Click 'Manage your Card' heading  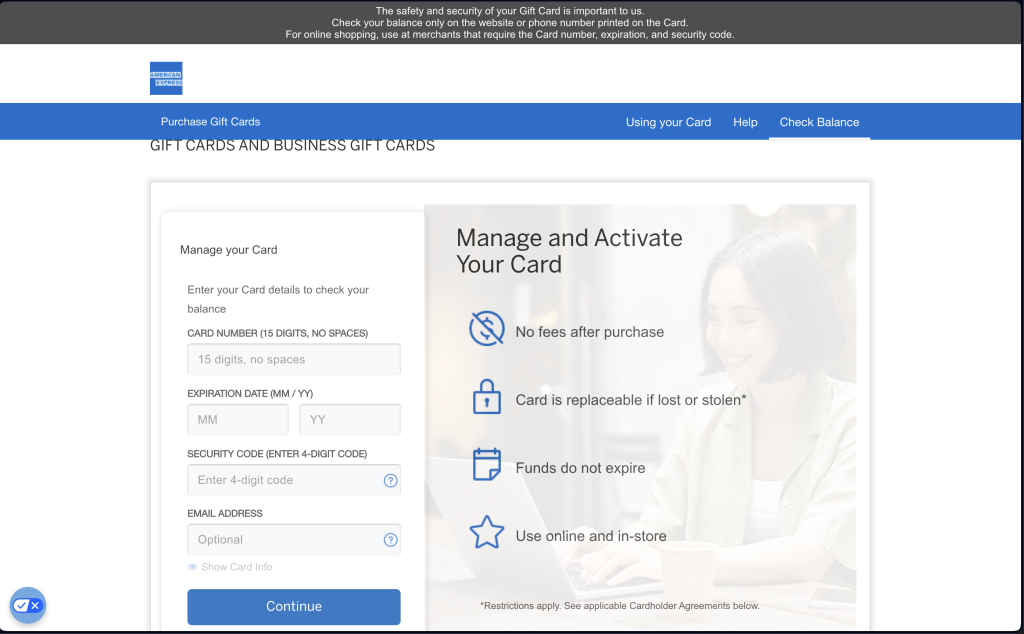pos(229,249)
